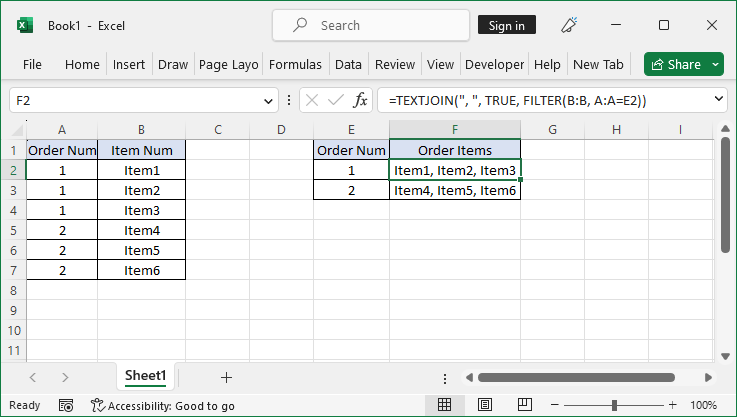Select the Sheet1 worksheet tab
Screen dimensions: 737x417
(145, 376)
